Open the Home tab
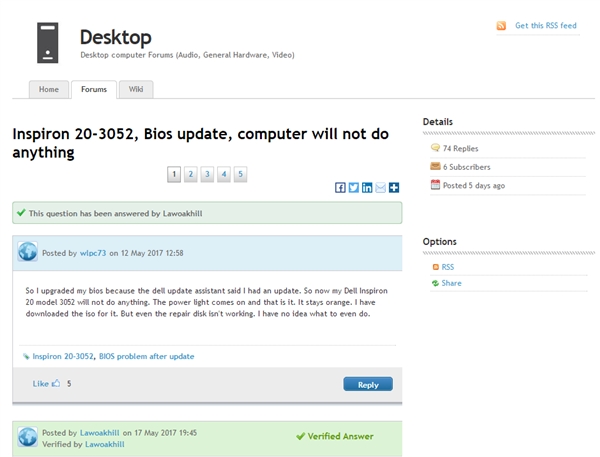The image size is (600, 457). [48, 90]
